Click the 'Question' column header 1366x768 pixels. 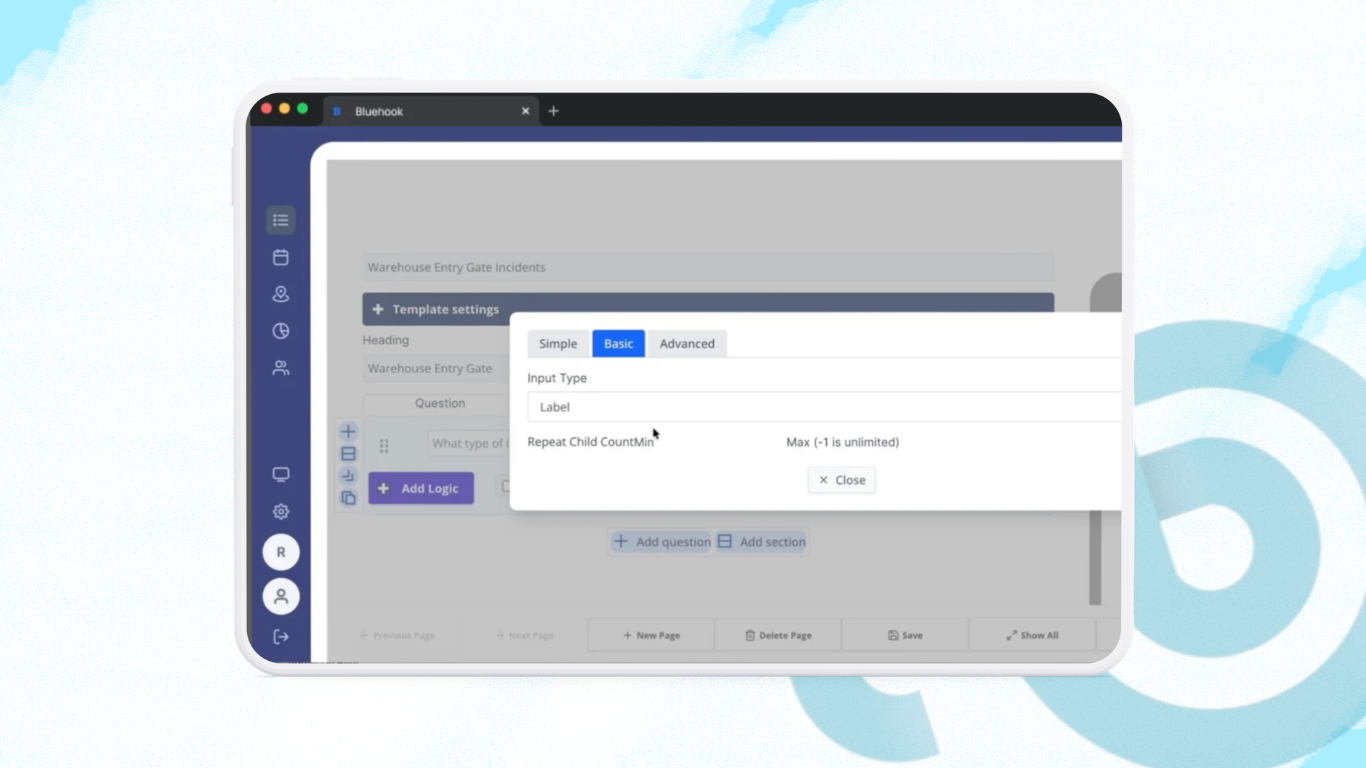[440, 403]
